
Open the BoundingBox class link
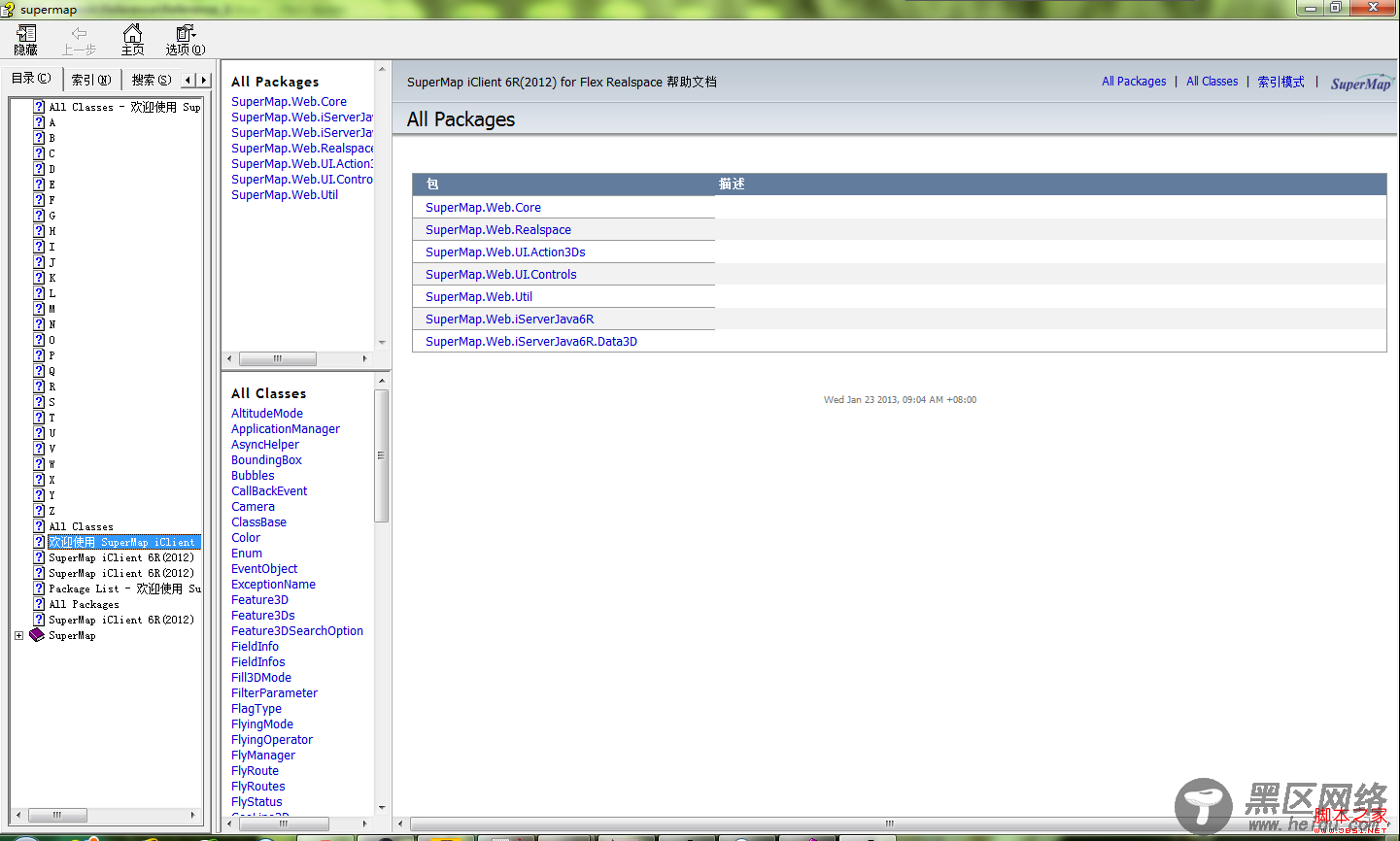click(266, 460)
